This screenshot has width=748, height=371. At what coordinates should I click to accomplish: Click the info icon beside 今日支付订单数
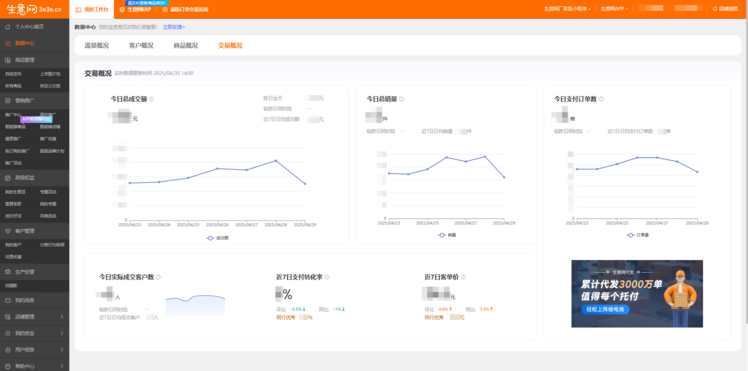tap(601, 99)
